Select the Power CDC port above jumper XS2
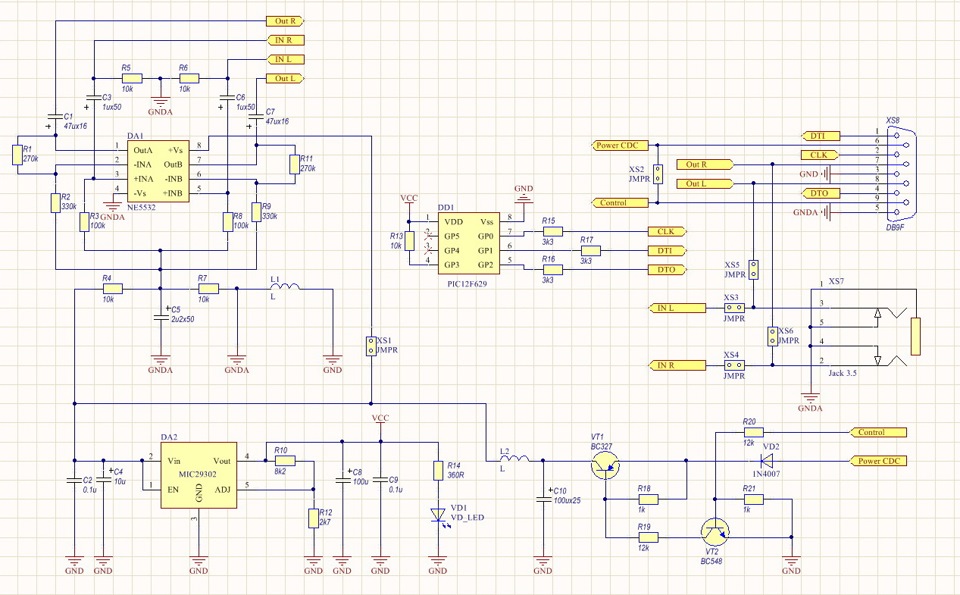960x595 pixels. [620, 146]
